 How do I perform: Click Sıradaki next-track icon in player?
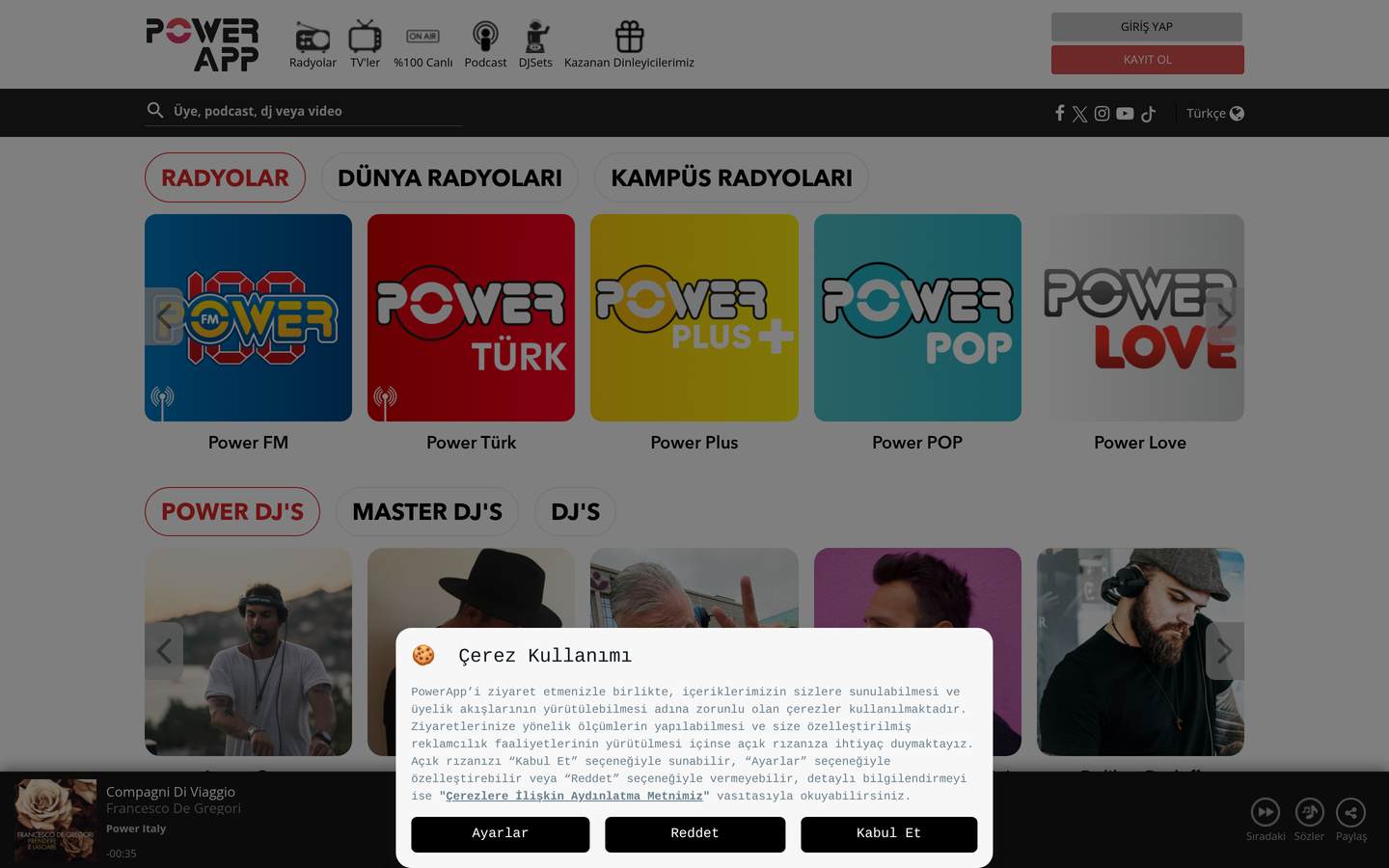point(1266,812)
